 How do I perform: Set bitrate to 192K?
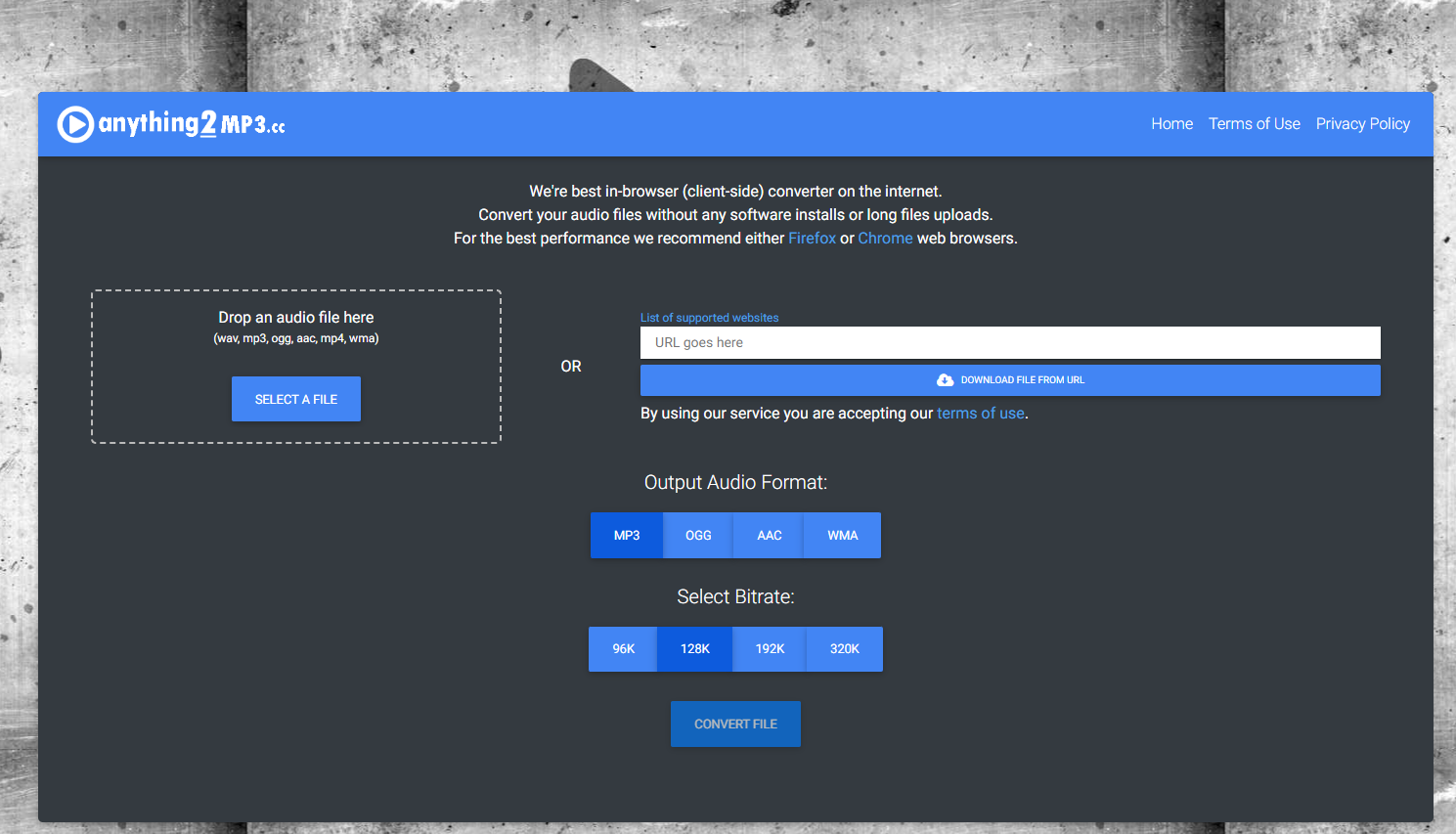click(771, 649)
